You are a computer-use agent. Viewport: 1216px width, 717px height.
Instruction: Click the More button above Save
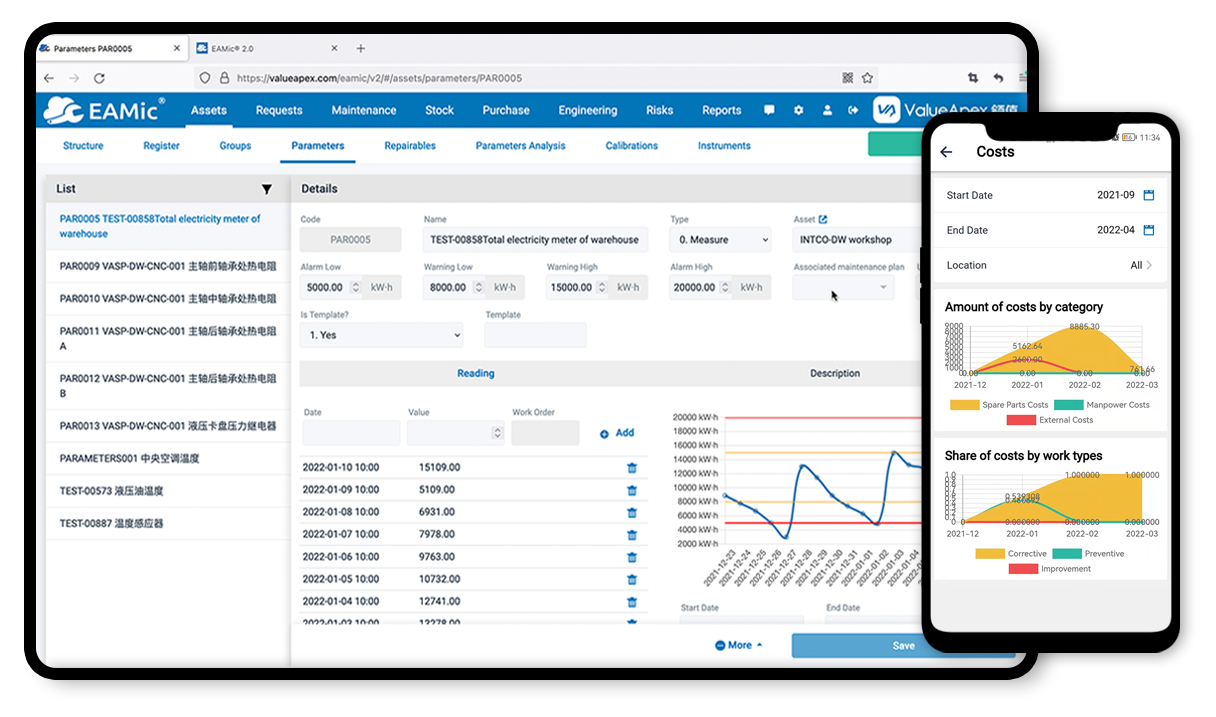tap(739, 645)
